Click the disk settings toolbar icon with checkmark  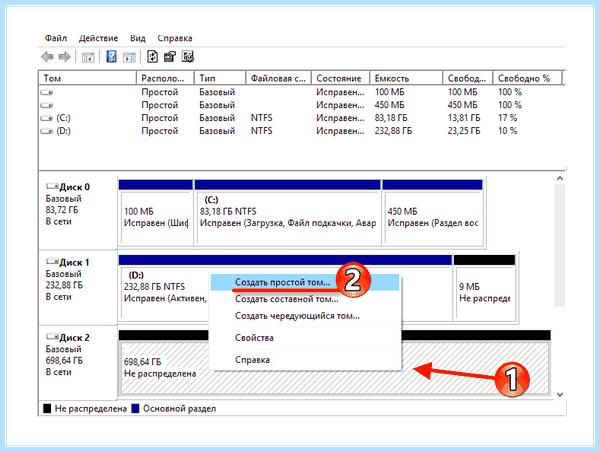188,57
